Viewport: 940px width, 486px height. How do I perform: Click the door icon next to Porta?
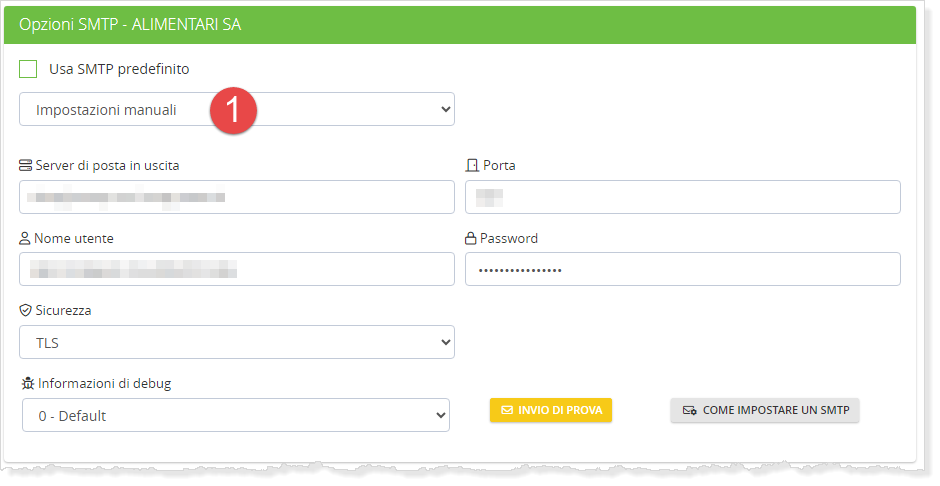pos(473,165)
